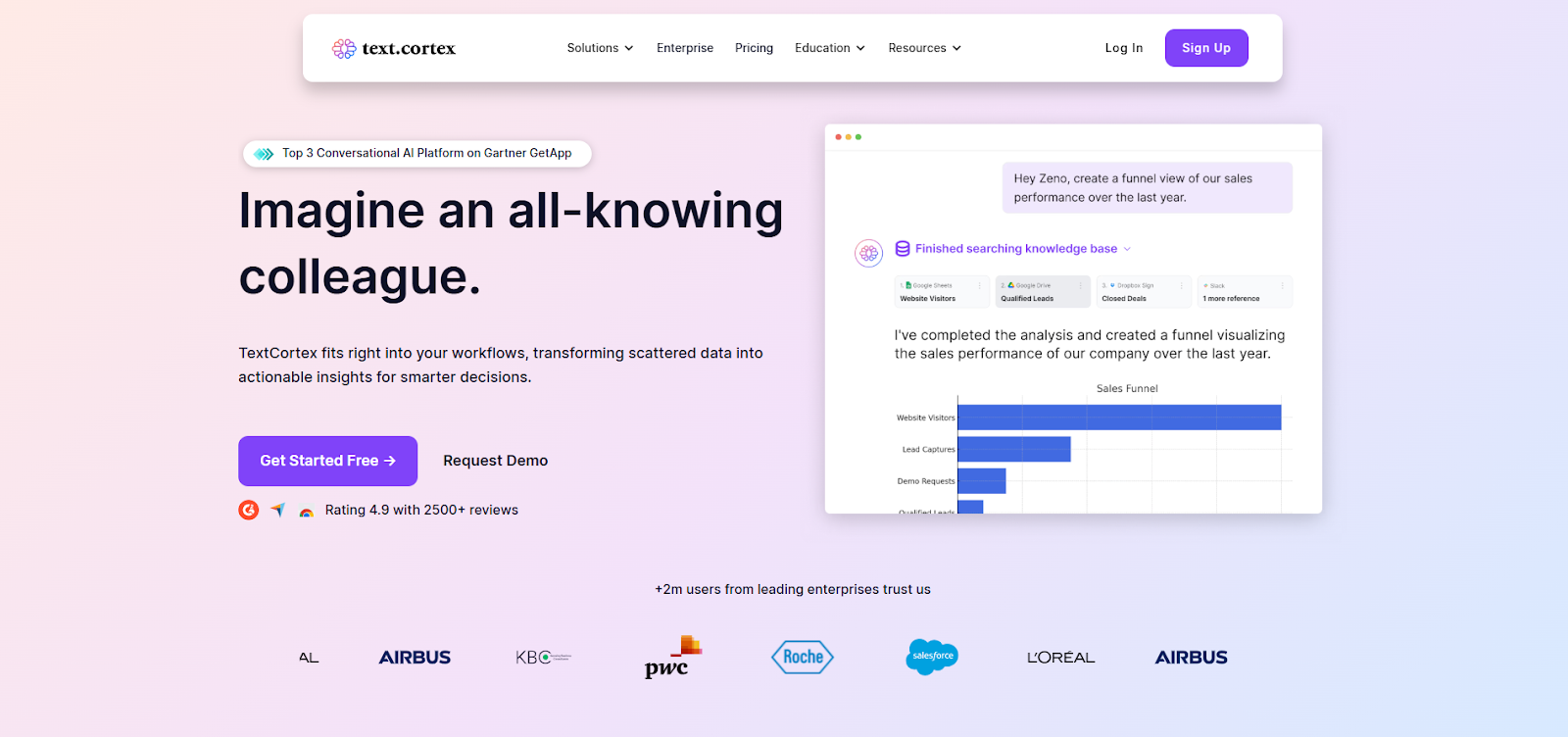This screenshot has width=1568, height=737.
Task: Click the Website Visitors bar in Sales Funnel
Action: 1119,418
